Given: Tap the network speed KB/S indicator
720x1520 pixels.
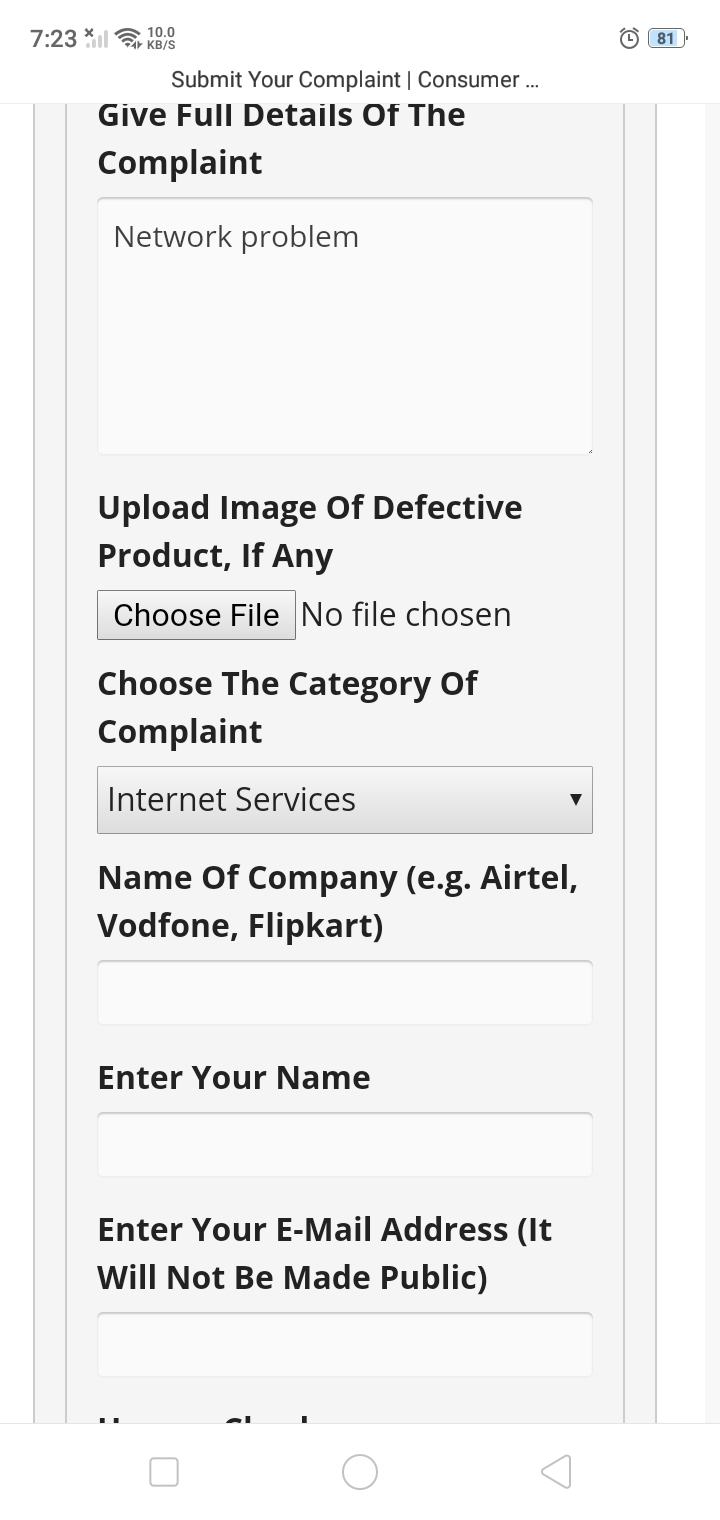Looking at the screenshot, I should pyautogui.click(x=161, y=39).
